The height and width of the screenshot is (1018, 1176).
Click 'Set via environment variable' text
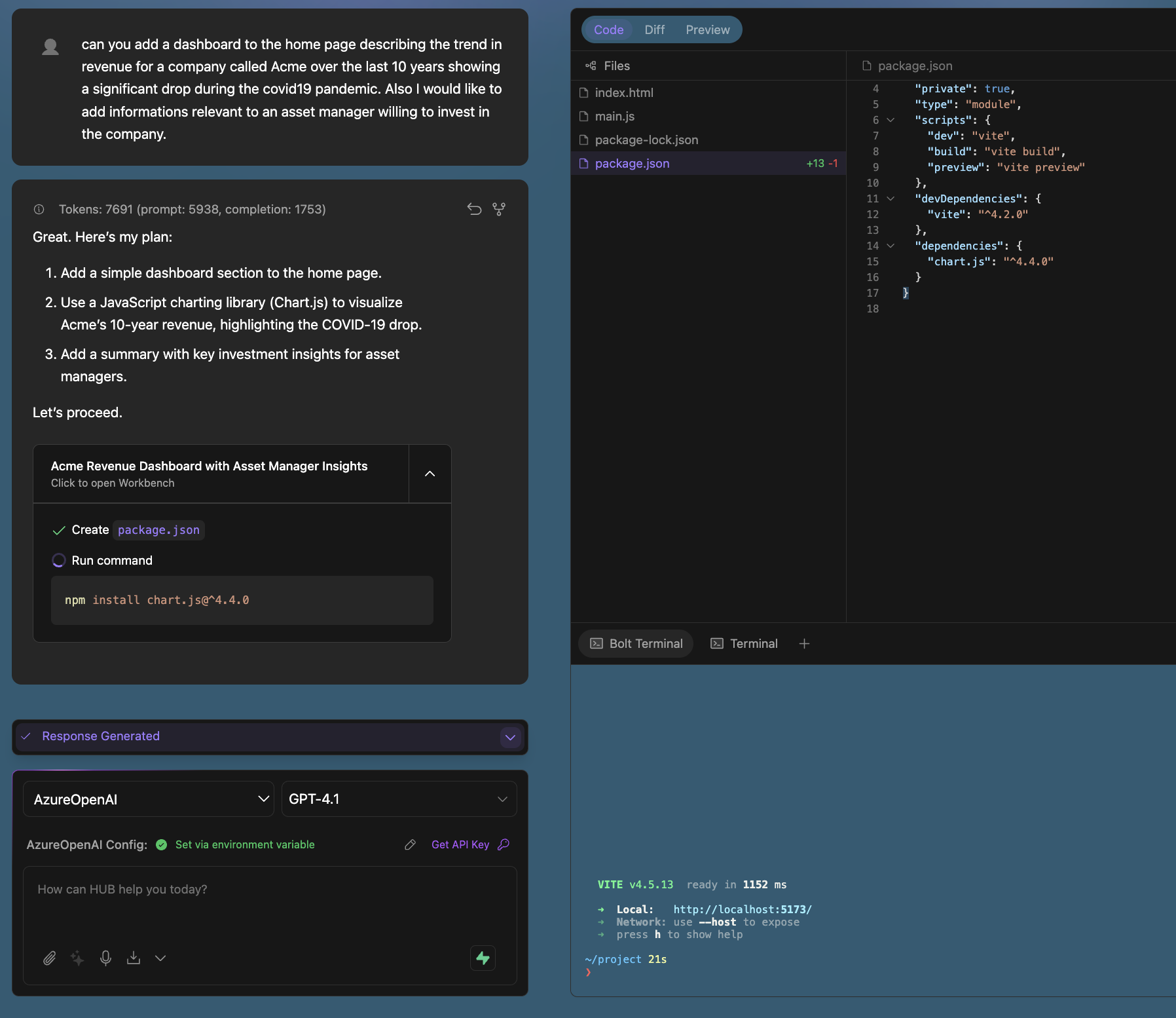[245, 844]
